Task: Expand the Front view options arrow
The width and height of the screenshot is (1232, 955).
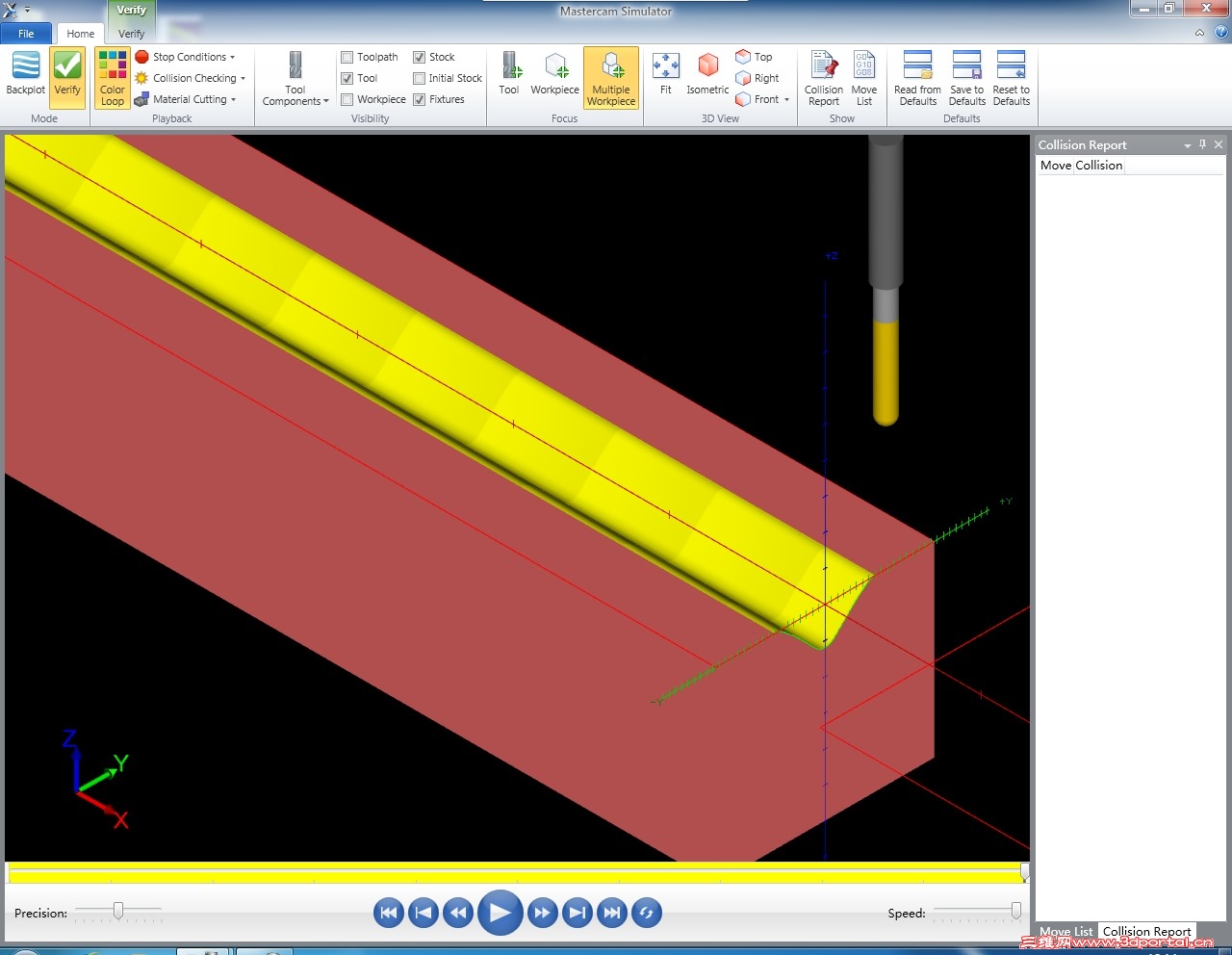Action: point(786,99)
